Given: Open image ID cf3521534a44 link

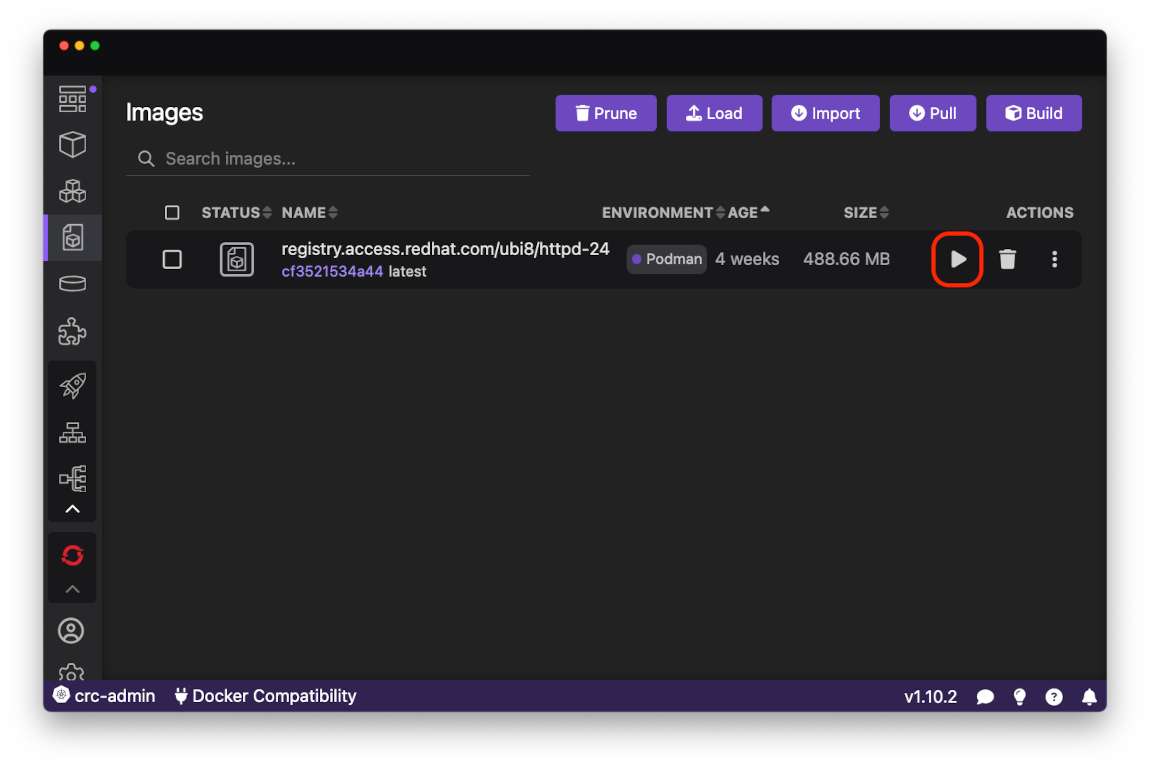Looking at the screenshot, I should tap(332, 271).
